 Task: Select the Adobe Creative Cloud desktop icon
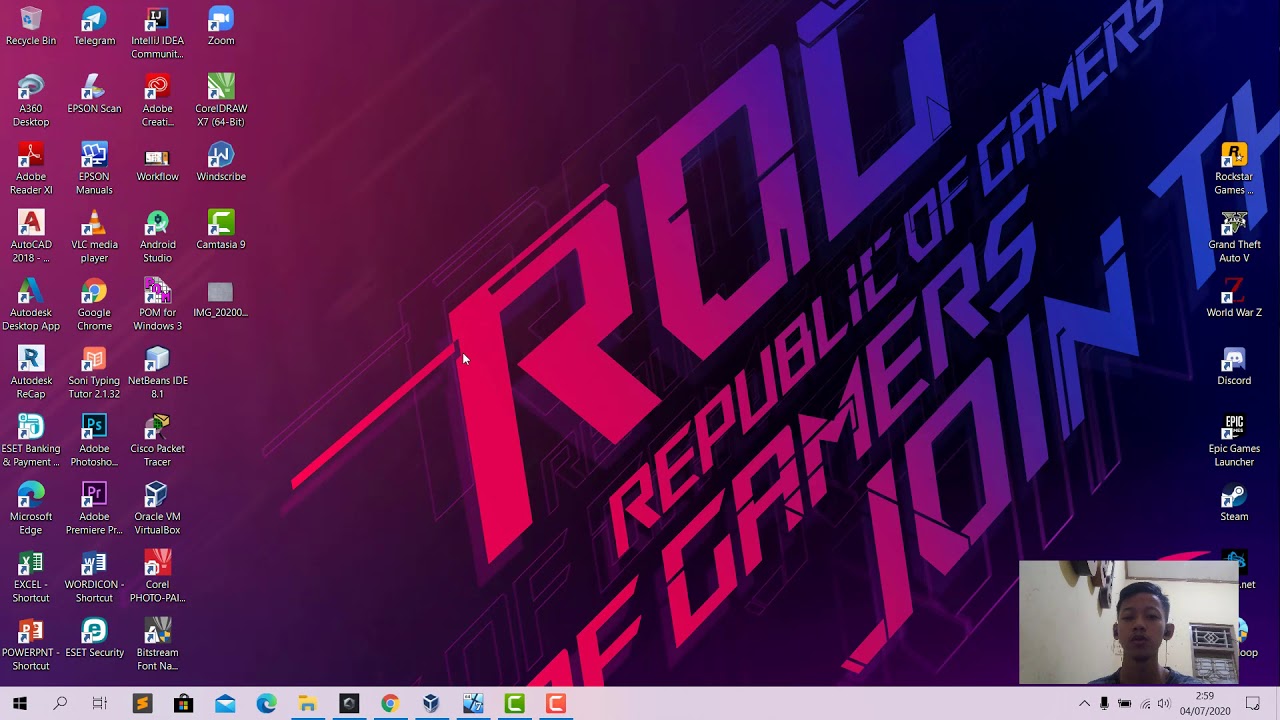[157, 101]
